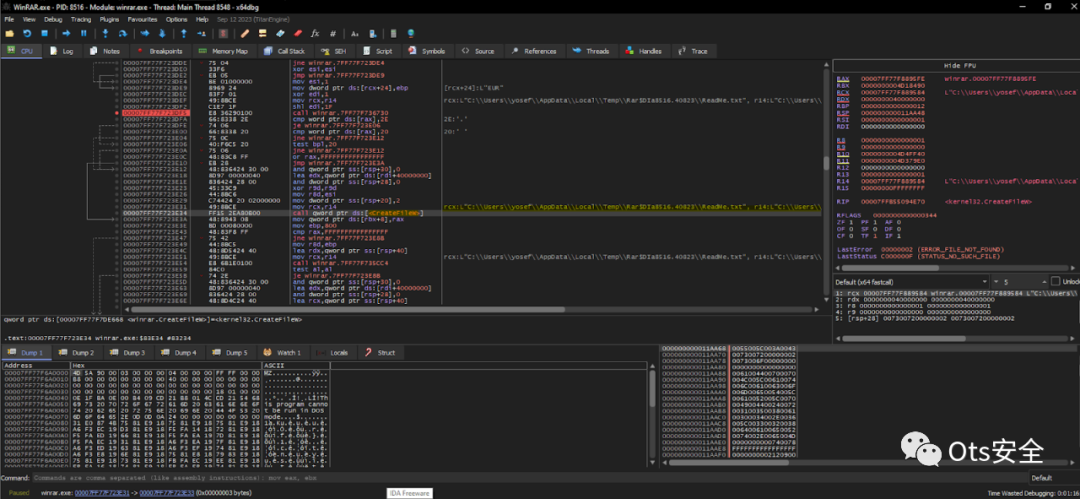
Task: Toggle the Unlocked checkbox in arguments pane
Action: (x=1053, y=281)
